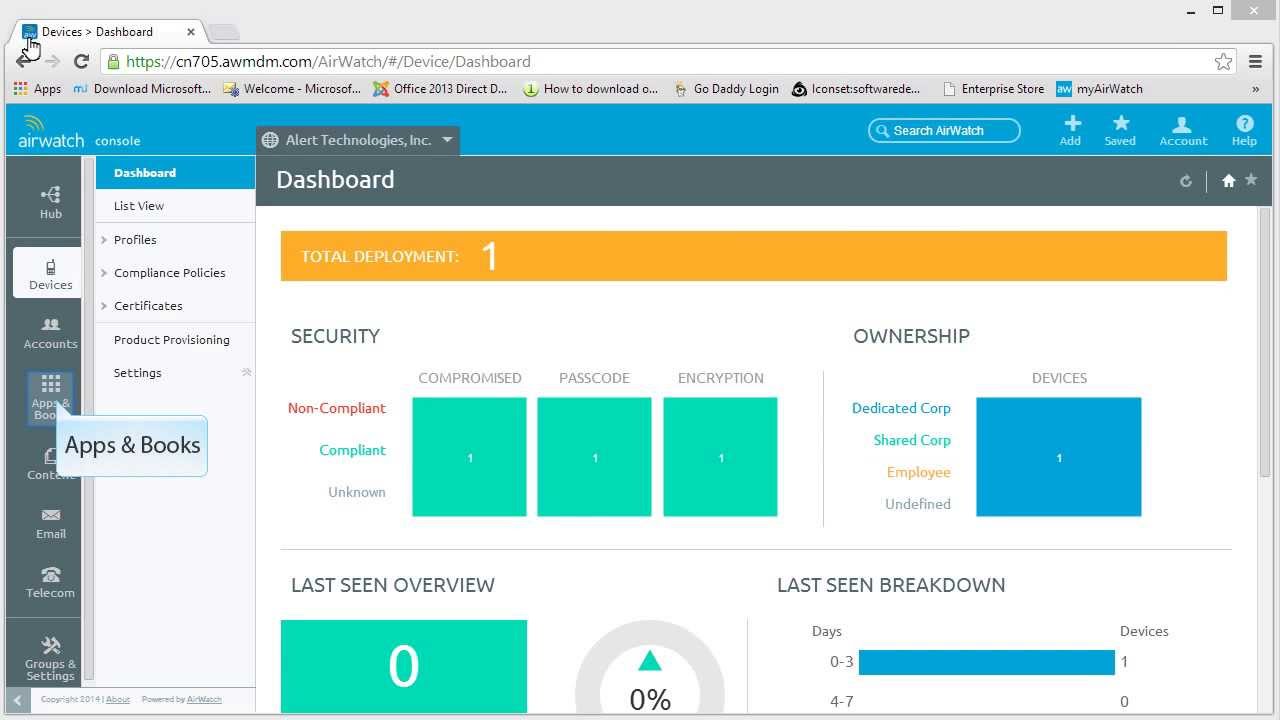Click the home icon on Dashboard bar
Screen dimensions: 1280x720
1228,180
